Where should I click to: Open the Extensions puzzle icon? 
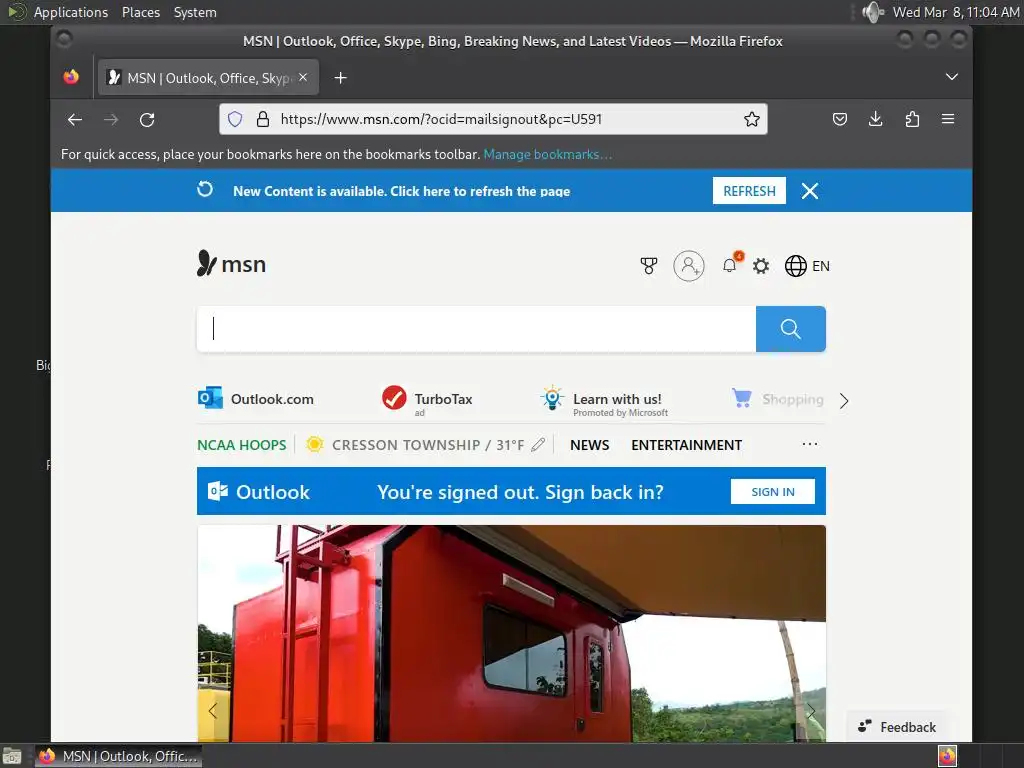912,119
